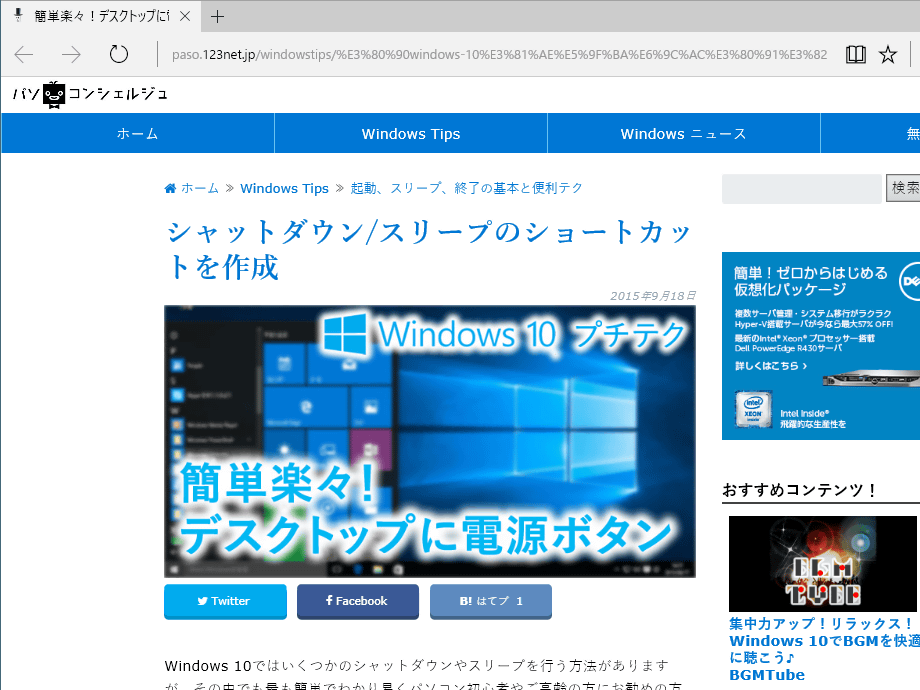Open the BGM Tube thumbnail image
Image resolution: width=920 pixels, height=690 pixels.
click(x=823, y=563)
